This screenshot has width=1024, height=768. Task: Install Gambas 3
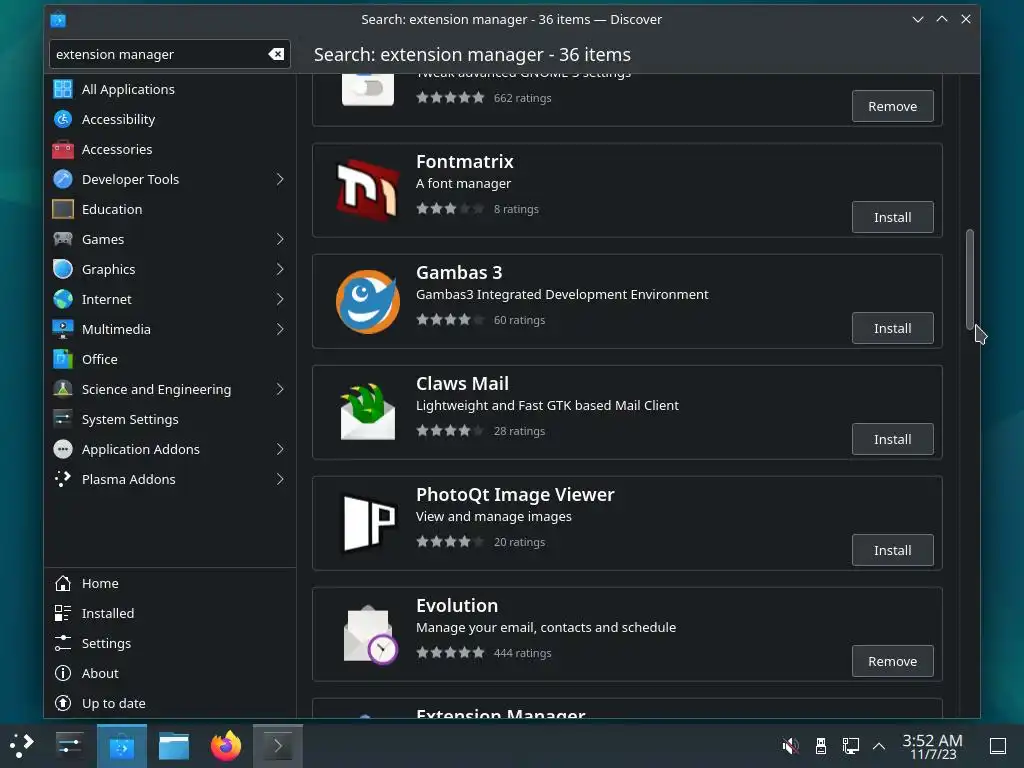pos(892,328)
